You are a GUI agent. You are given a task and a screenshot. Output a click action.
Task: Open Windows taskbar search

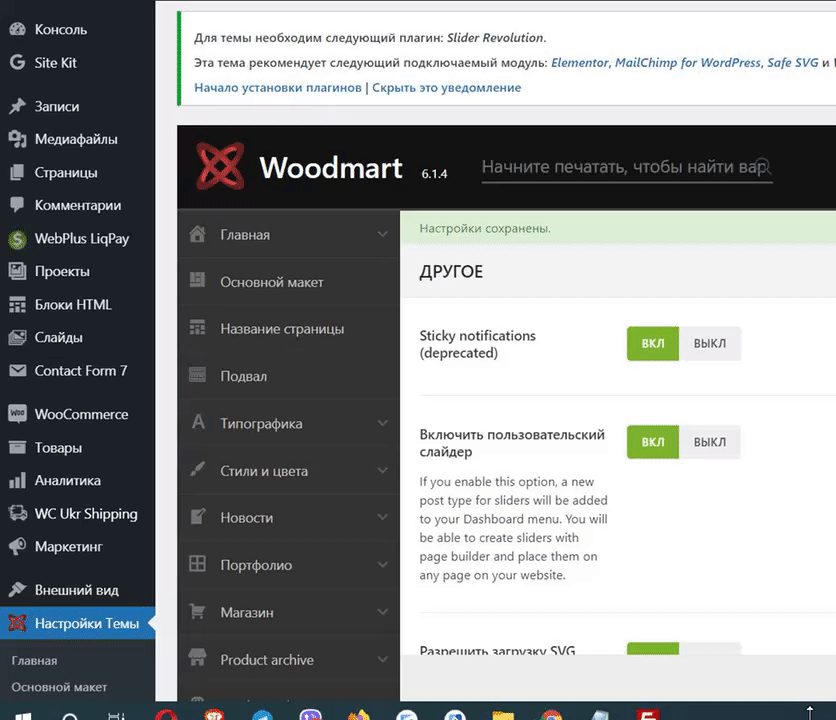(70, 716)
